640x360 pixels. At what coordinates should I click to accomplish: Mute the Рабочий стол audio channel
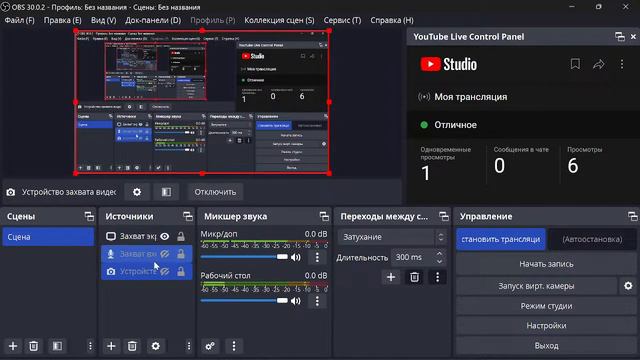(x=296, y=301)
